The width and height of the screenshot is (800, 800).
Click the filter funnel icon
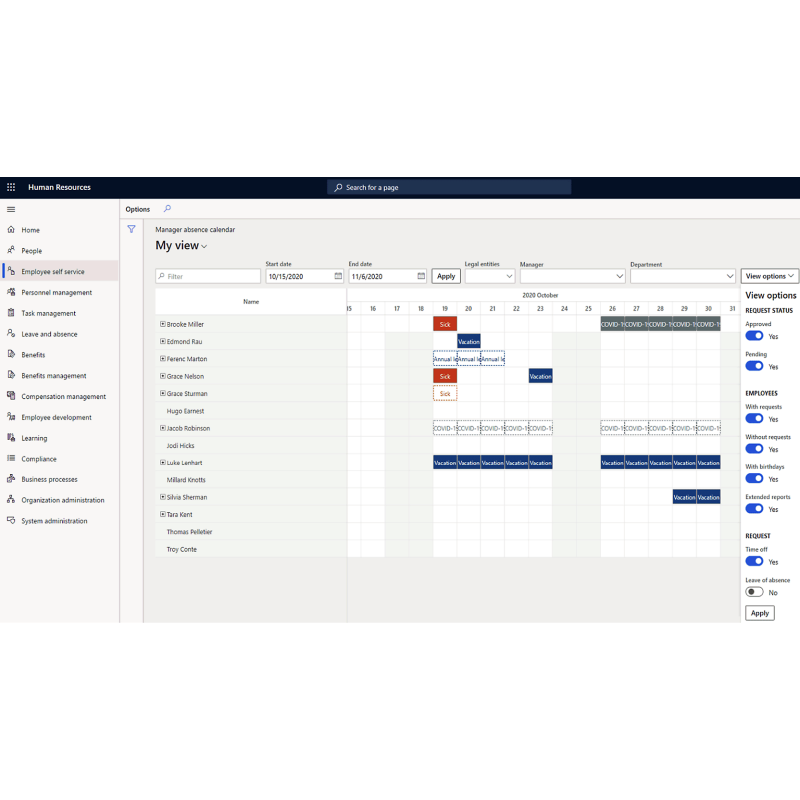pos(131,229)
